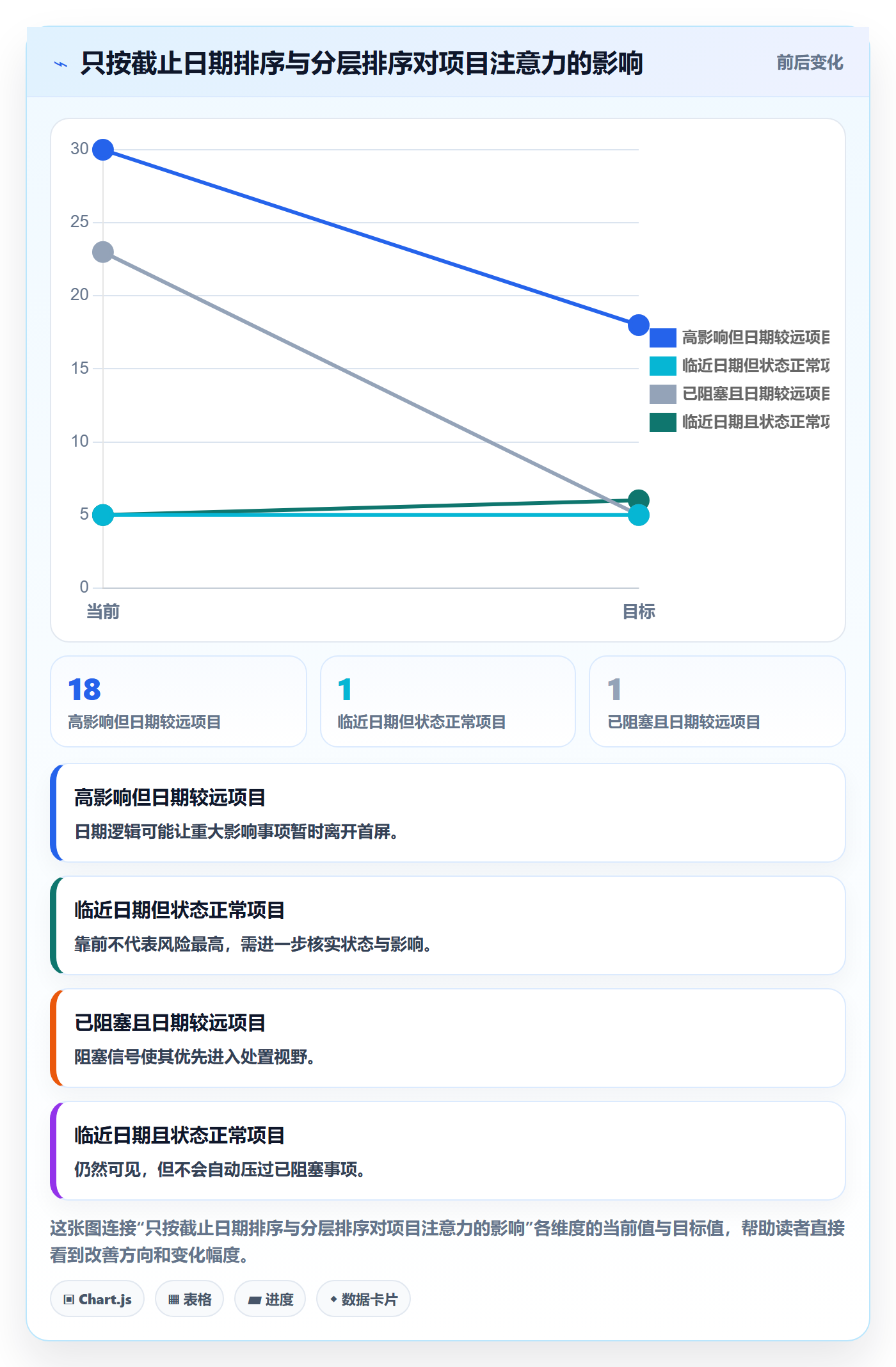Screen dimensions: 896x1367
Task: Click the text 靠前不代表风险最高，需进一步核实状态与影响。
Action: click(x=253, y=945)
